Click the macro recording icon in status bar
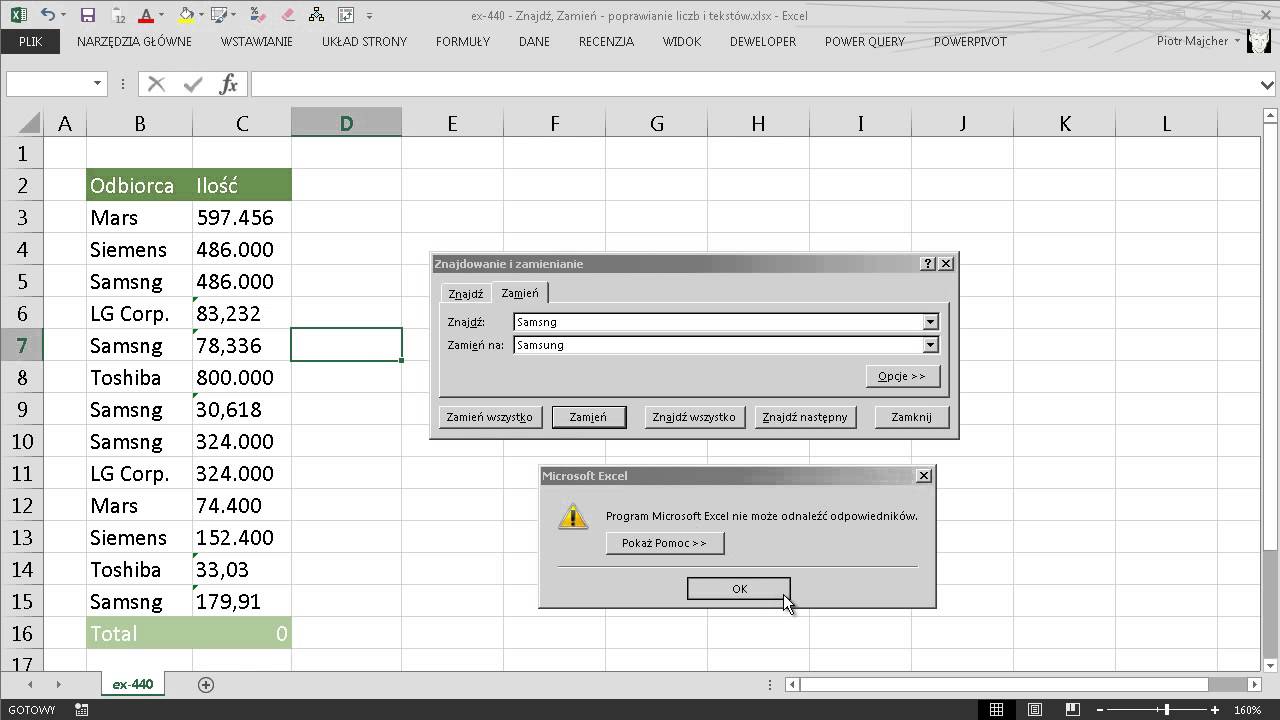 click(82, 710)
